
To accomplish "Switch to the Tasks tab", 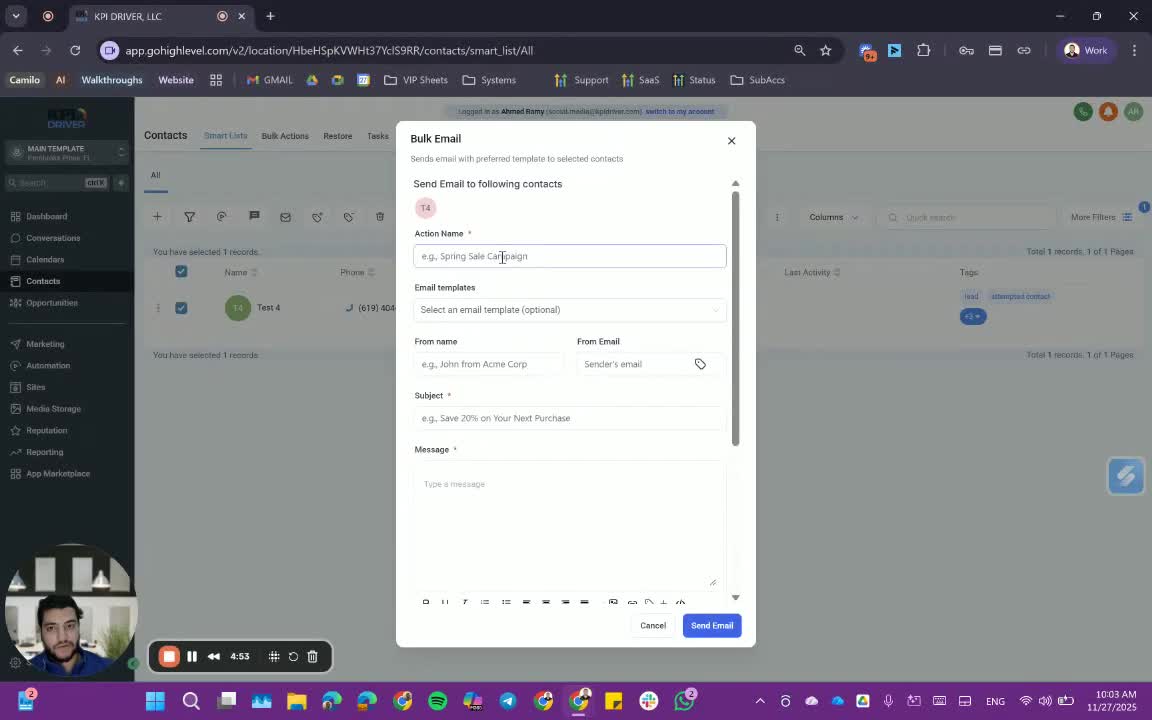I will tap(378, 136).
